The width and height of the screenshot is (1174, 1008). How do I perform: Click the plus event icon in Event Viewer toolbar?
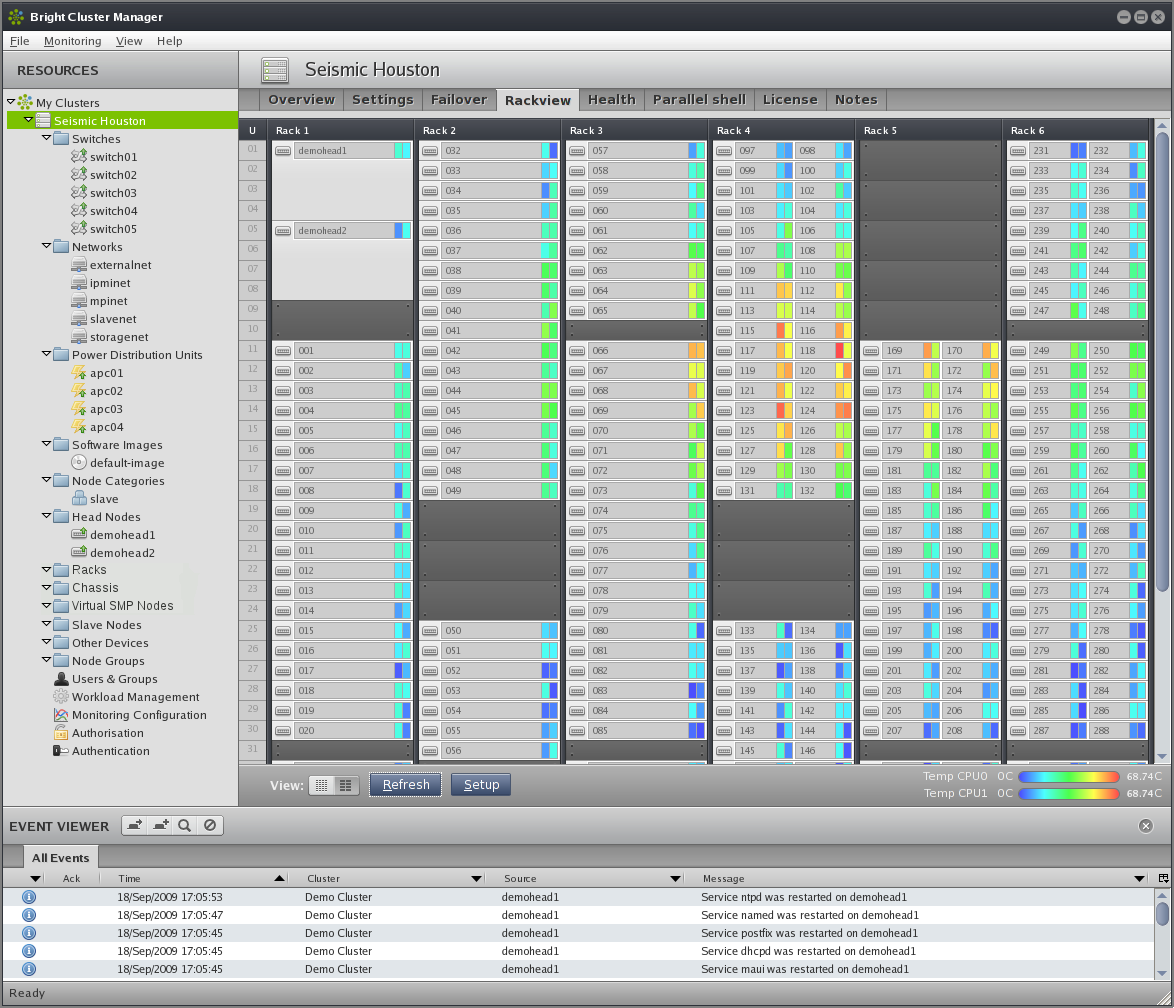[160, 825]
